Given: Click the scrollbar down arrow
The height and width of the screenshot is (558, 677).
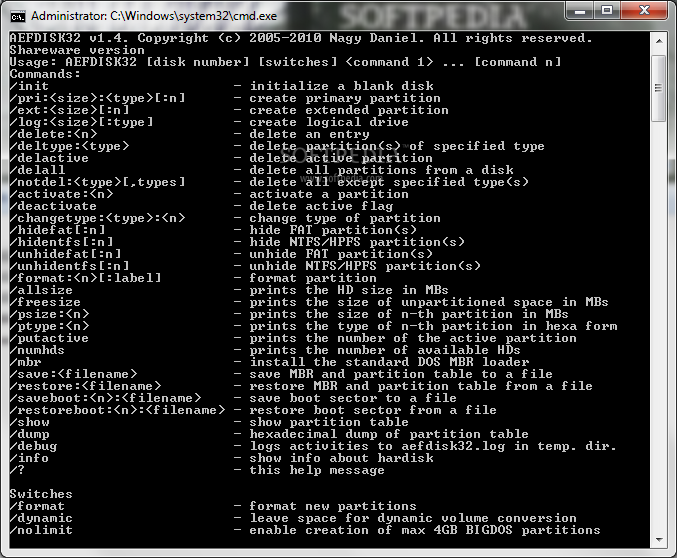Looking at the screenshot, I should (x=659, y=540).
